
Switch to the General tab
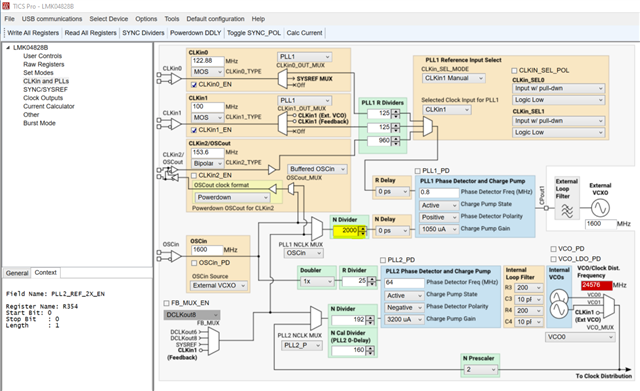pos(17,273)
